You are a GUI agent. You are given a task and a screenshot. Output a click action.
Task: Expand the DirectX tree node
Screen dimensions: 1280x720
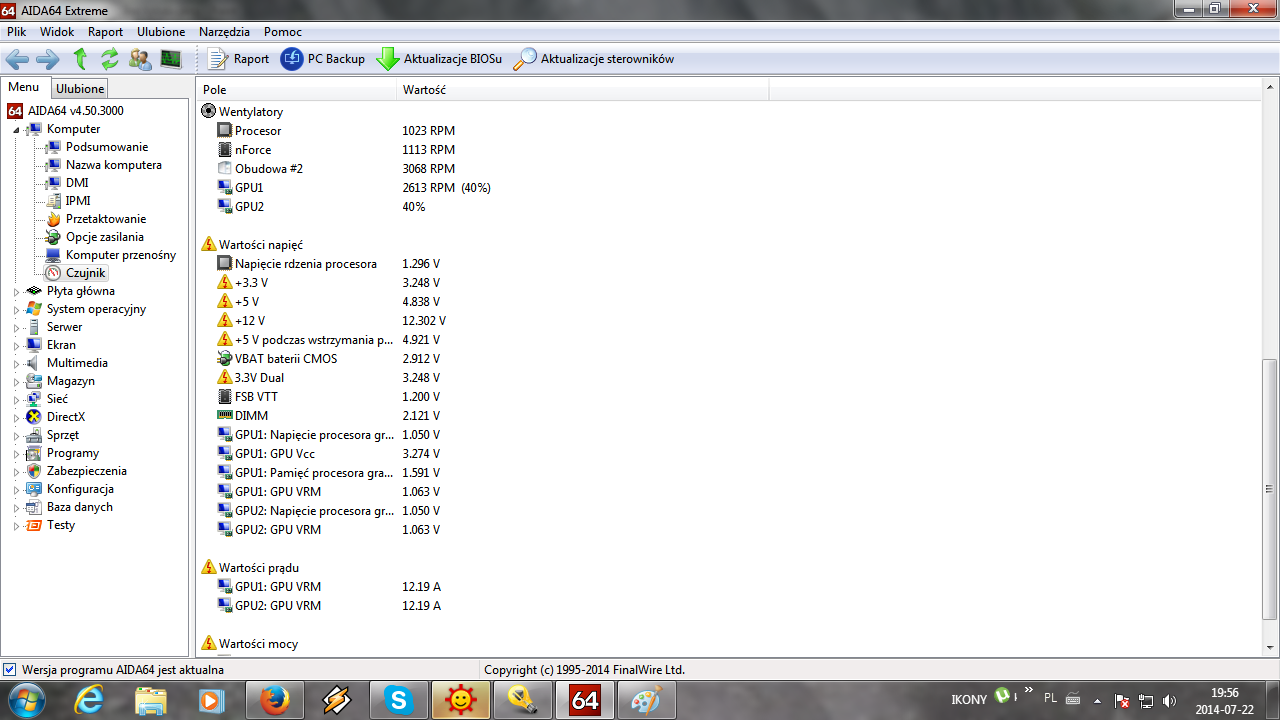point(17,418)
